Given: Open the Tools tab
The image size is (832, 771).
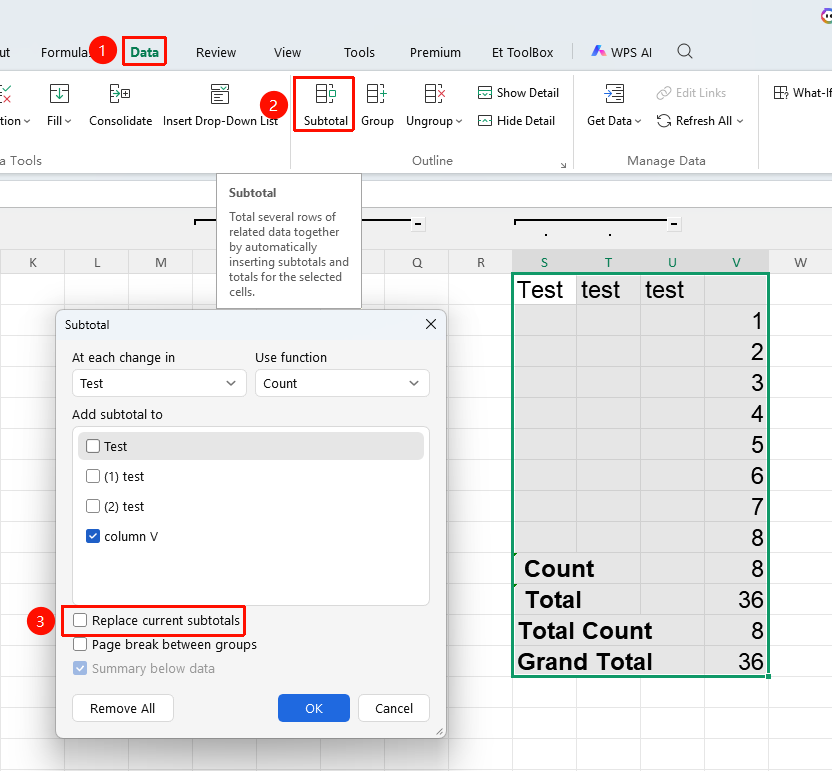Looking at the screenshot, I should tap(359, 53).
